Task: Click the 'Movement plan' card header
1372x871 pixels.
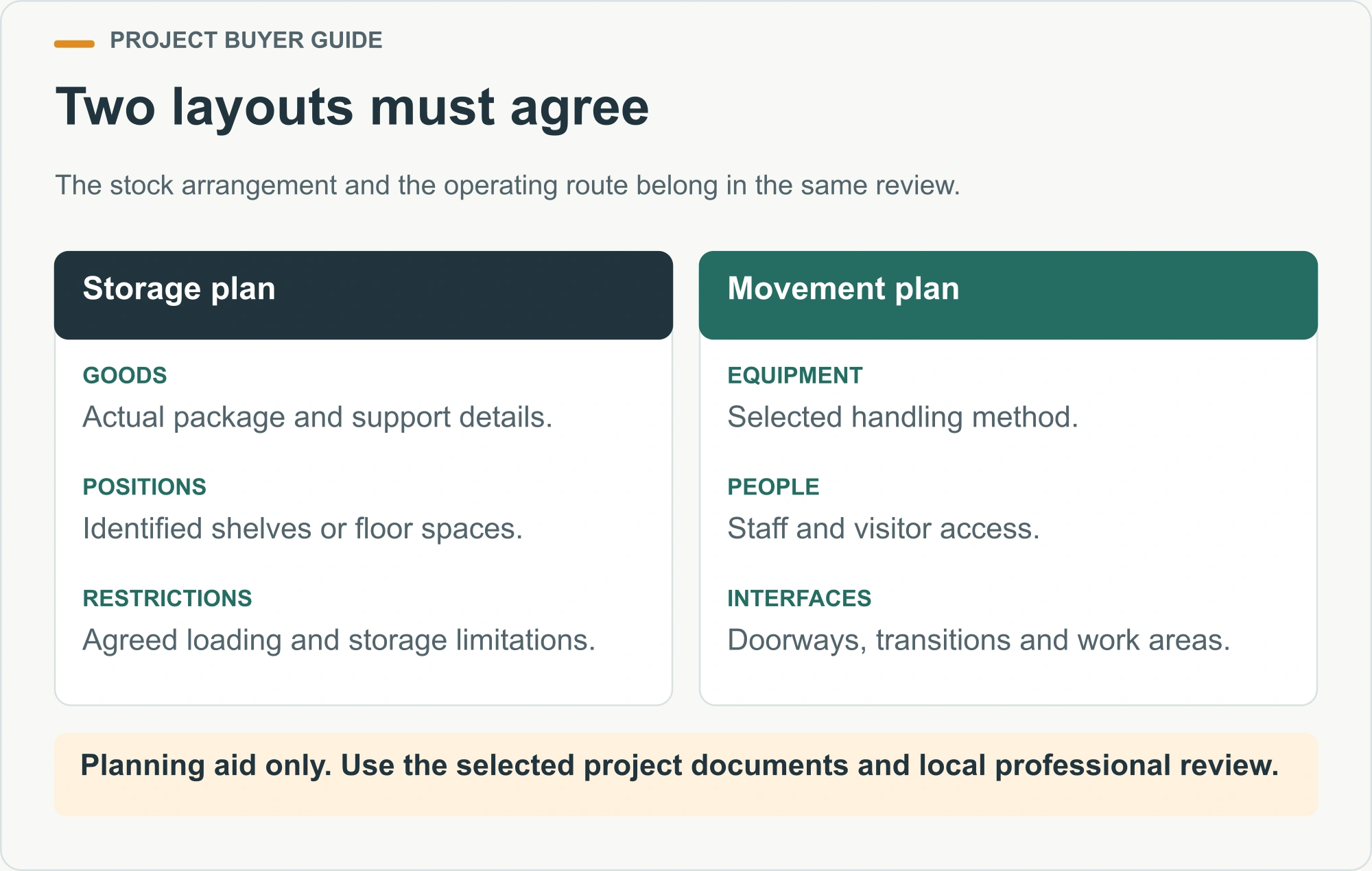Action: pyautogui.click(x=1008, y=295)
